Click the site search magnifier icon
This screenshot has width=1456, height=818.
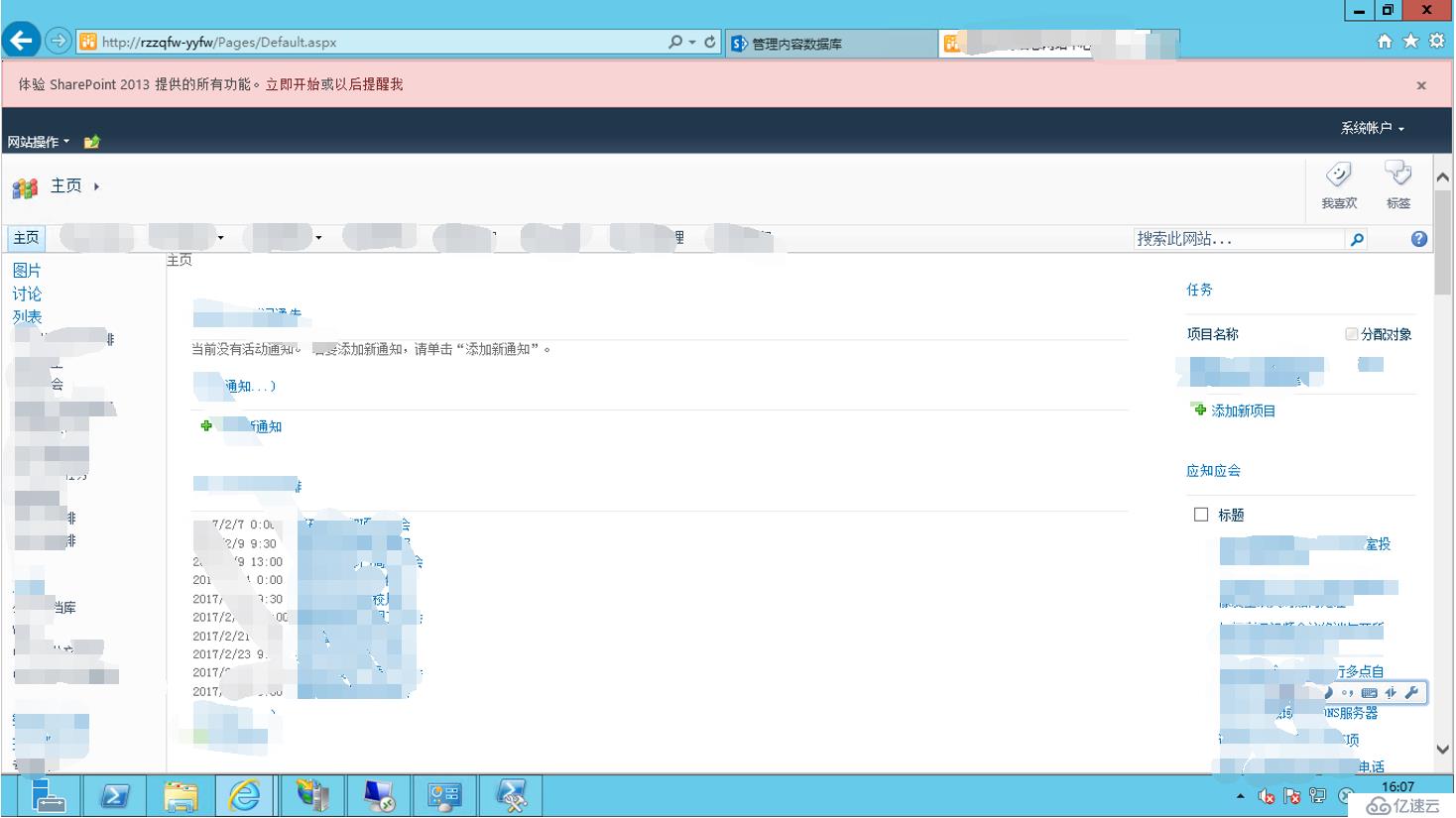pos(1357,239)
